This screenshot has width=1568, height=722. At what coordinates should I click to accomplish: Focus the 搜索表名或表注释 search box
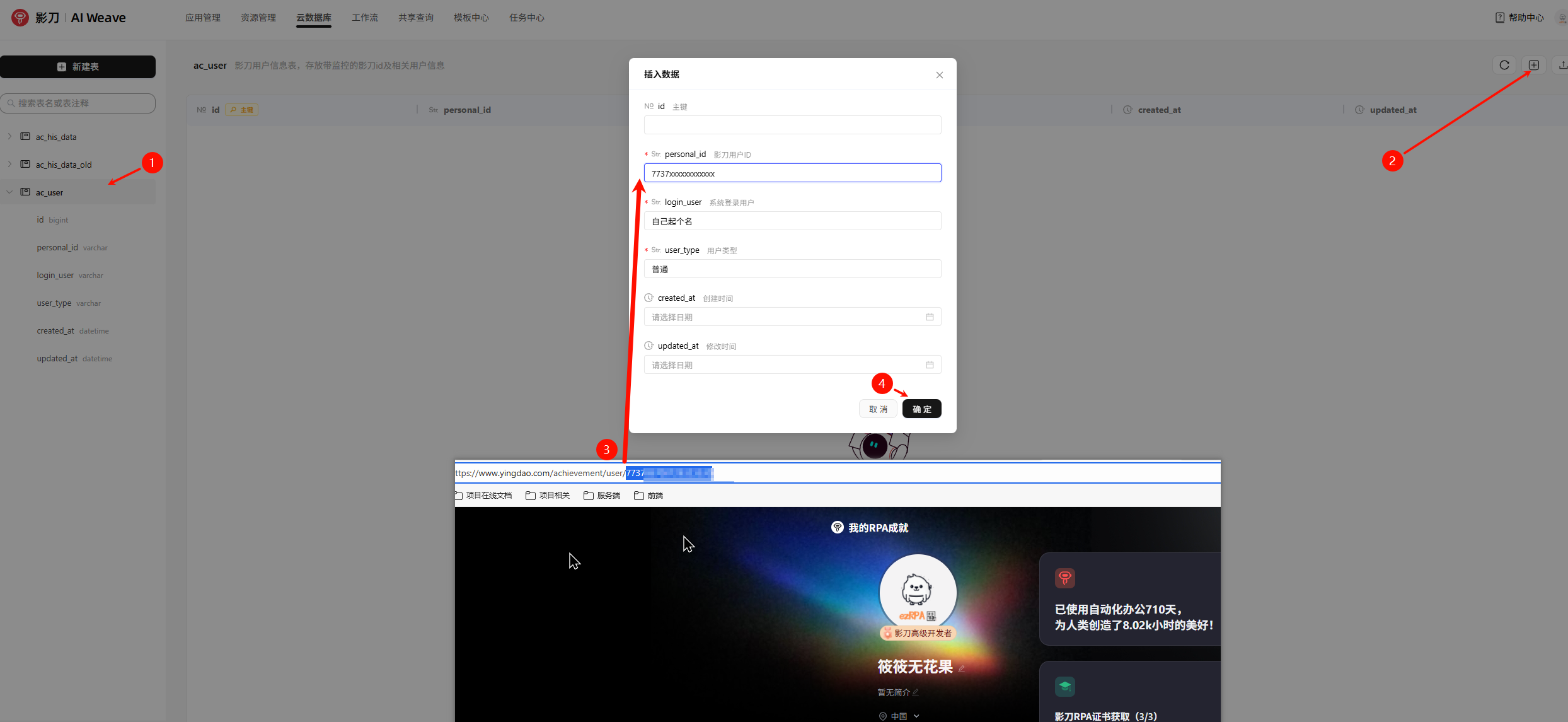[78, 103]
